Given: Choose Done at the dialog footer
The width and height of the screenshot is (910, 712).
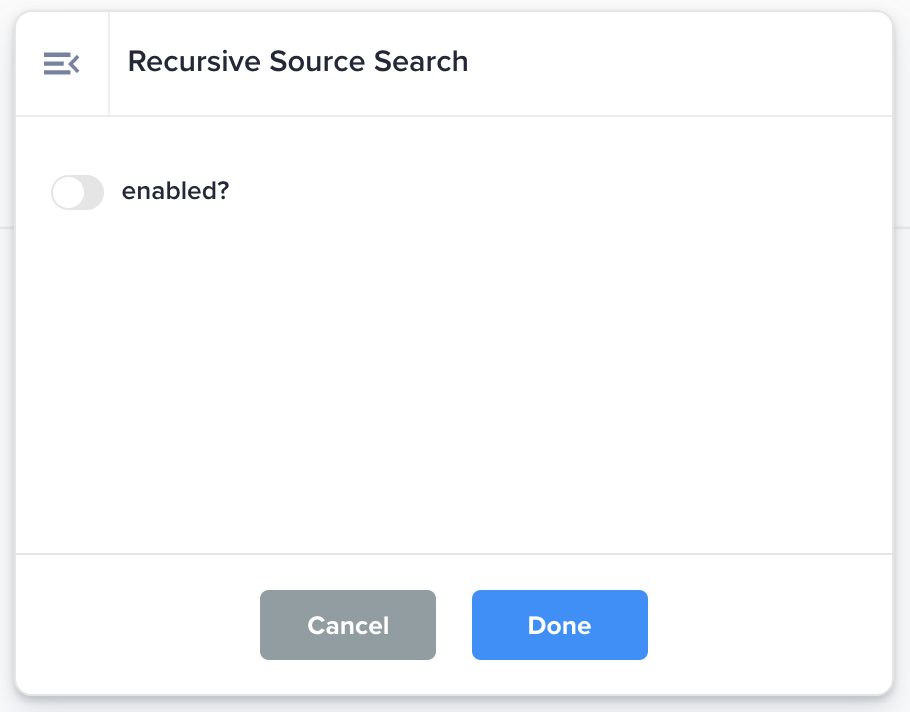Looking at the screenshot, I should [x=559, y=625].
